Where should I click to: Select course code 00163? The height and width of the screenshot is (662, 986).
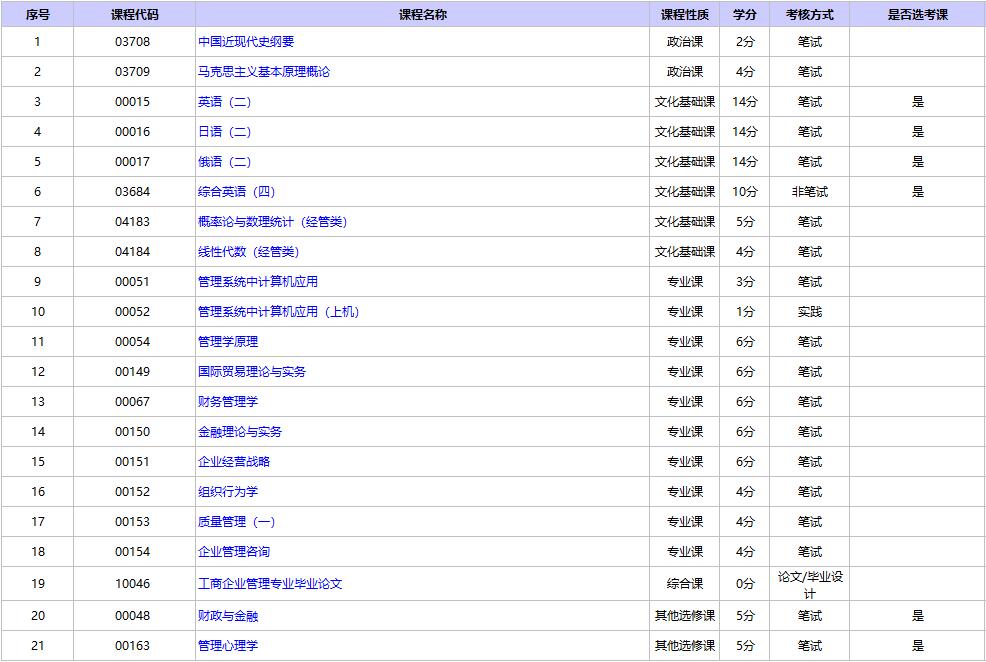[133, 646]
